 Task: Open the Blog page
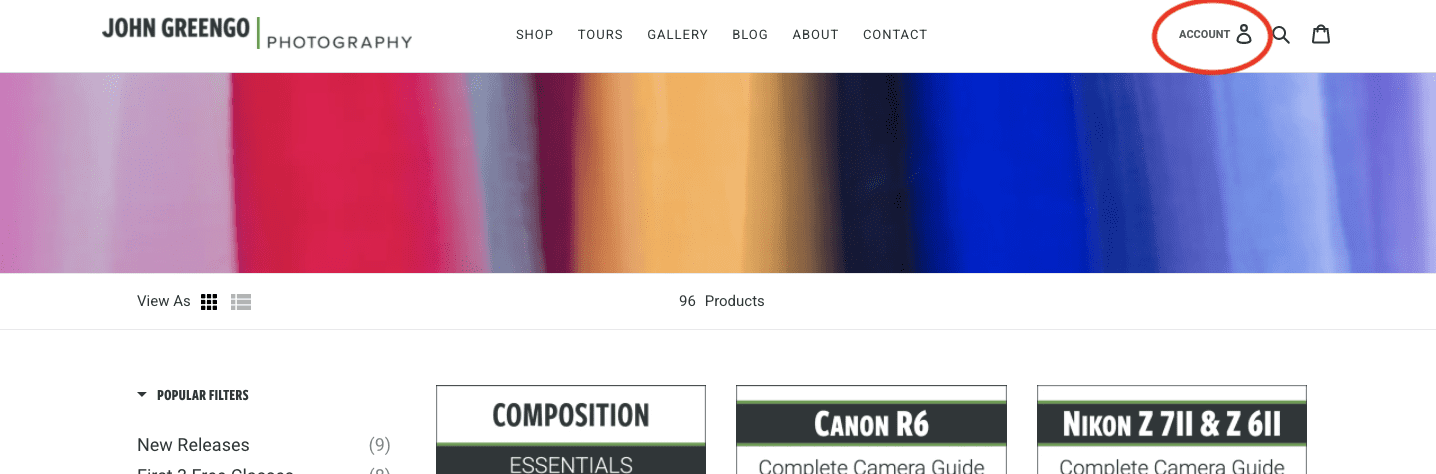[x=750, y=35]
